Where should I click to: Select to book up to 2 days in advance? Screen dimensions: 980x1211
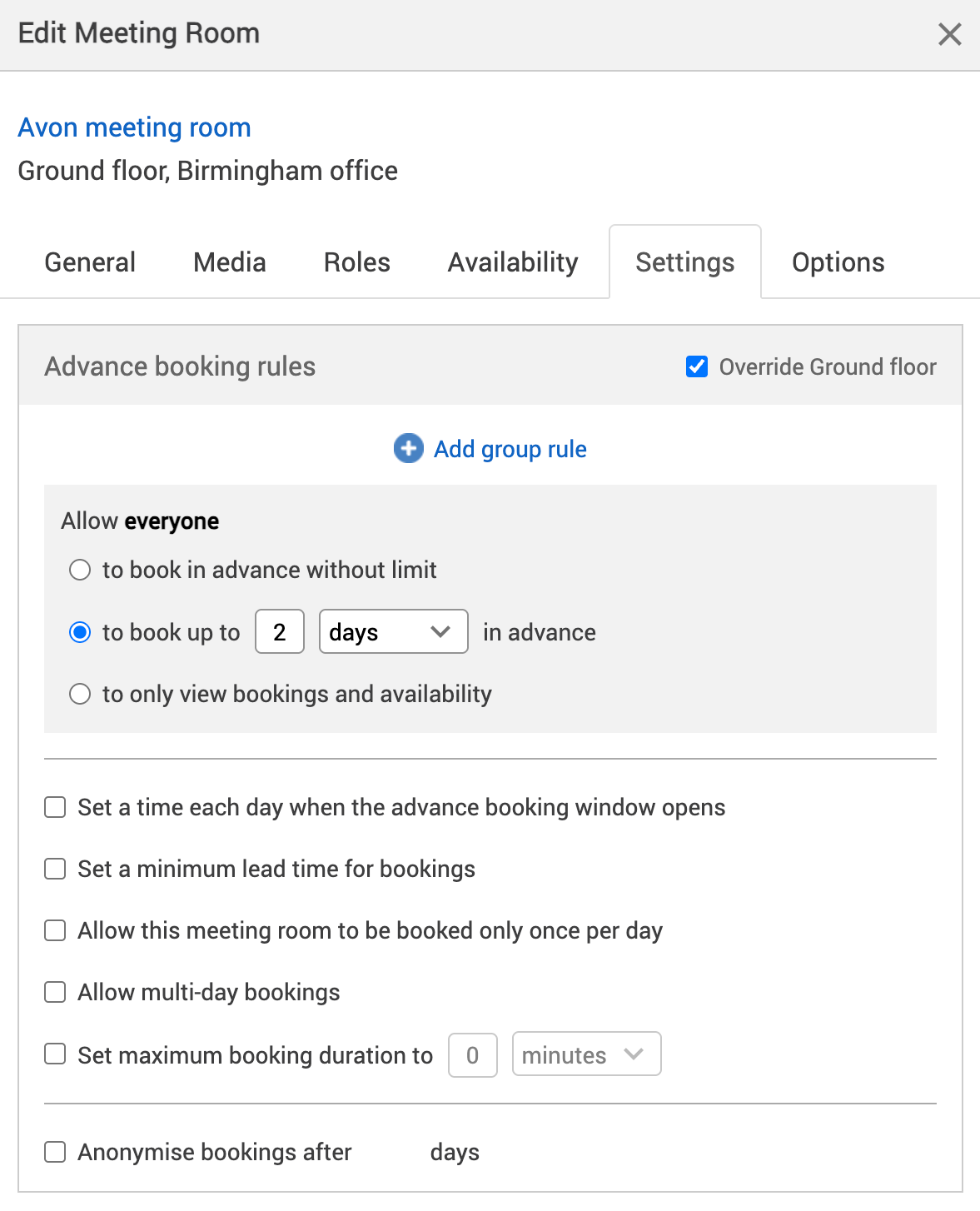pyautogui.click(x=80, y=631)
